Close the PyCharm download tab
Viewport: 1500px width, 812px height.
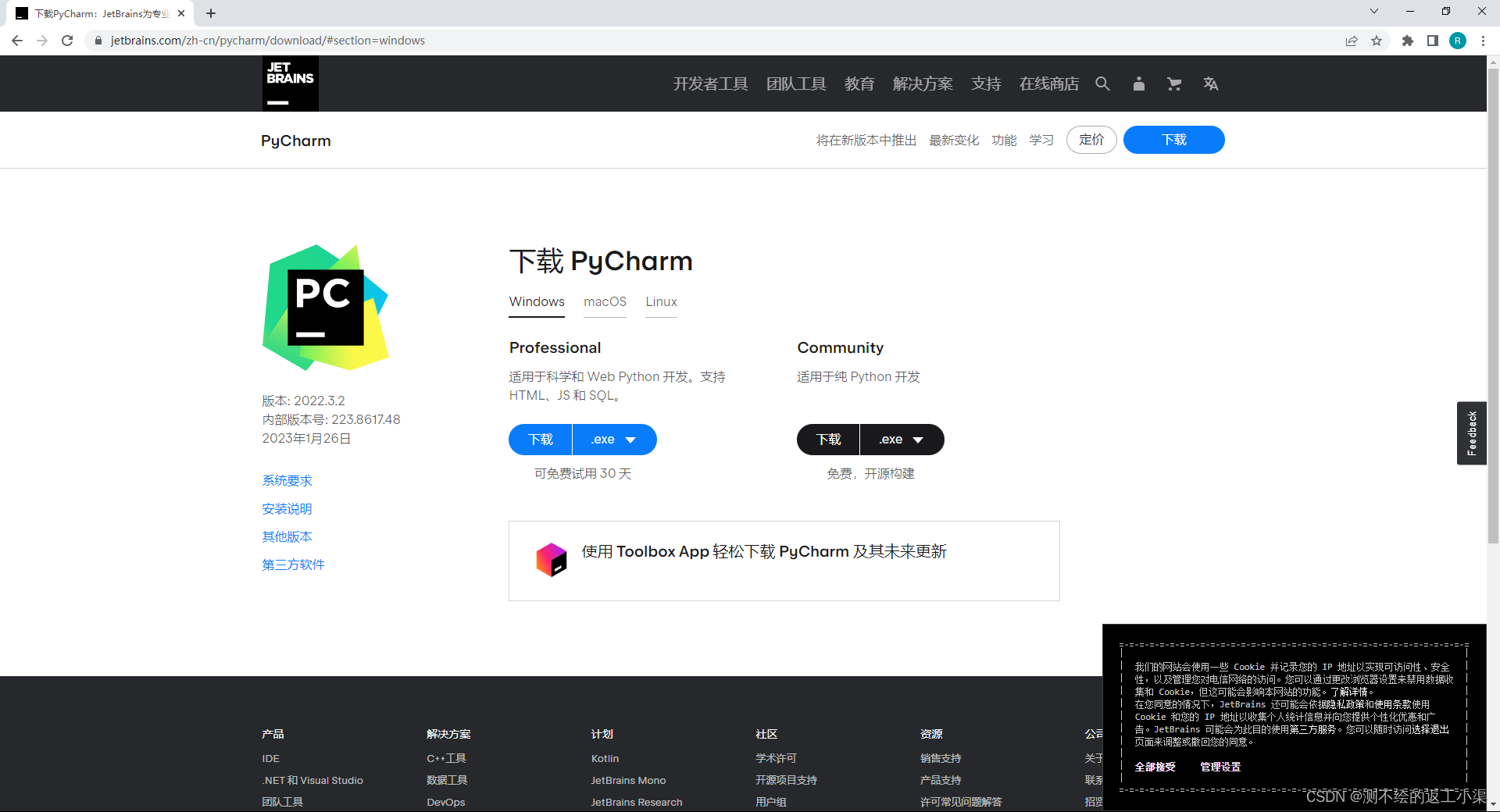(x=181, y=13)
